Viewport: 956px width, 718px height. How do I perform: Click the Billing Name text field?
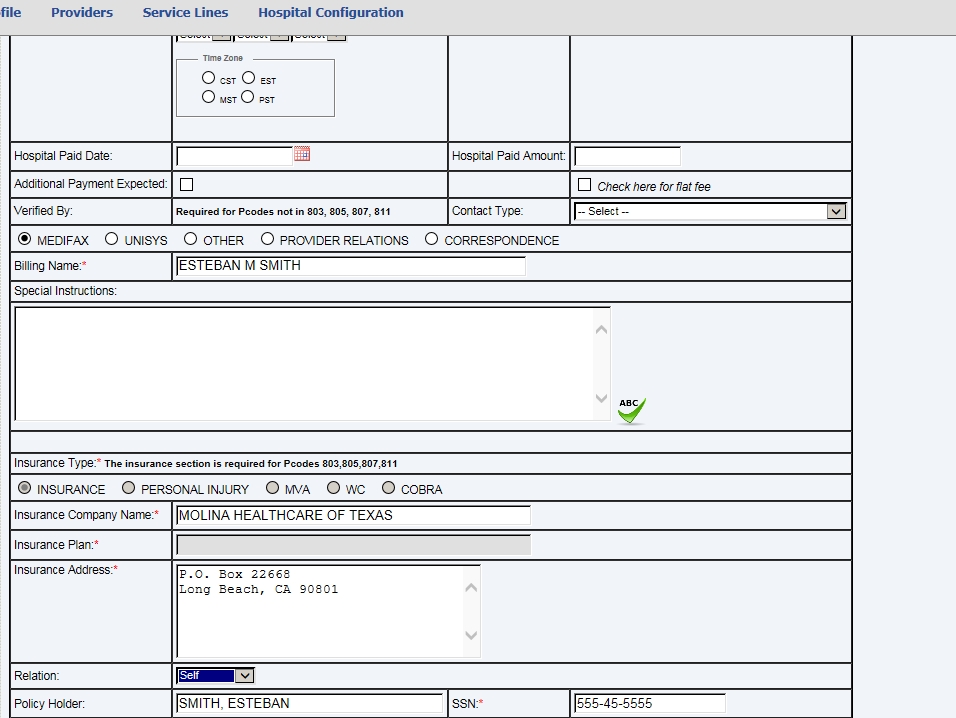tap(350, 266)
